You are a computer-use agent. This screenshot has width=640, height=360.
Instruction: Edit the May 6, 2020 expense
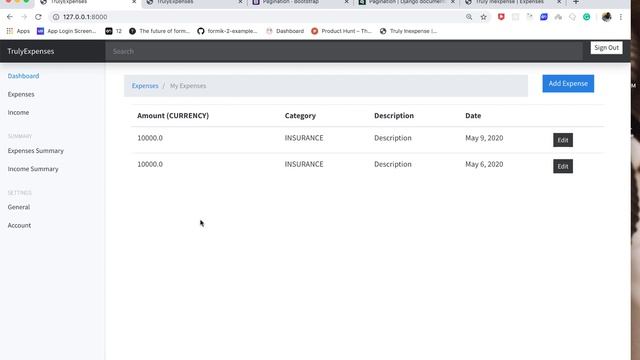pyautogui.click(x=563, y=167)
